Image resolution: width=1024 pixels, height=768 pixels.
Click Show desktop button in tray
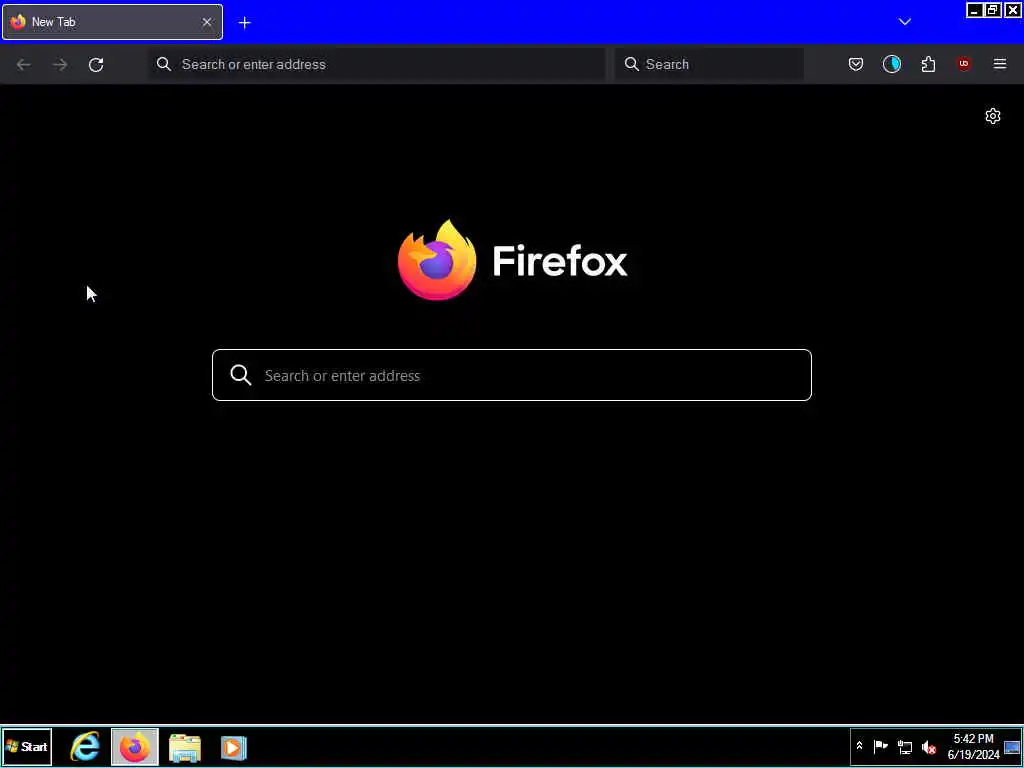1012,747
